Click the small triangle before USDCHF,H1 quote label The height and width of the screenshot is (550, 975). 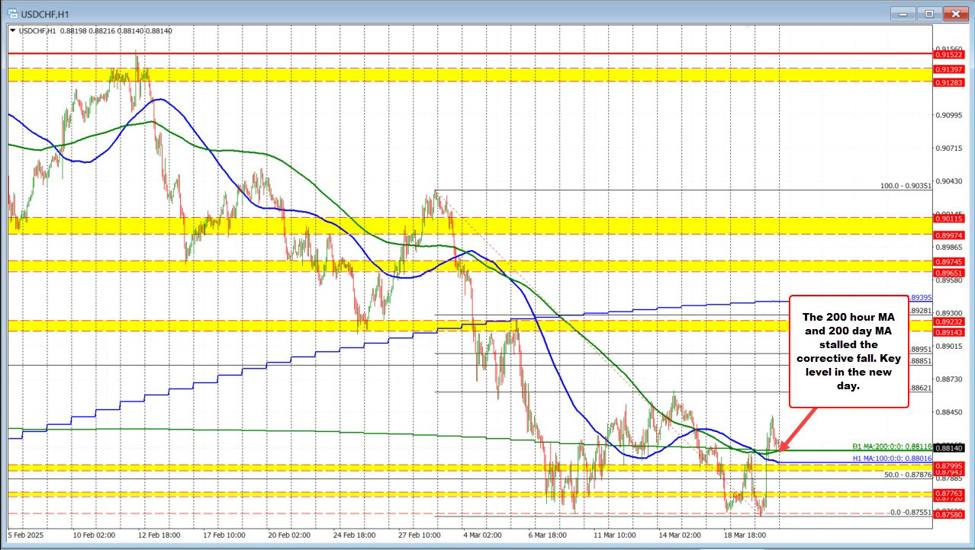pos(12,31)
